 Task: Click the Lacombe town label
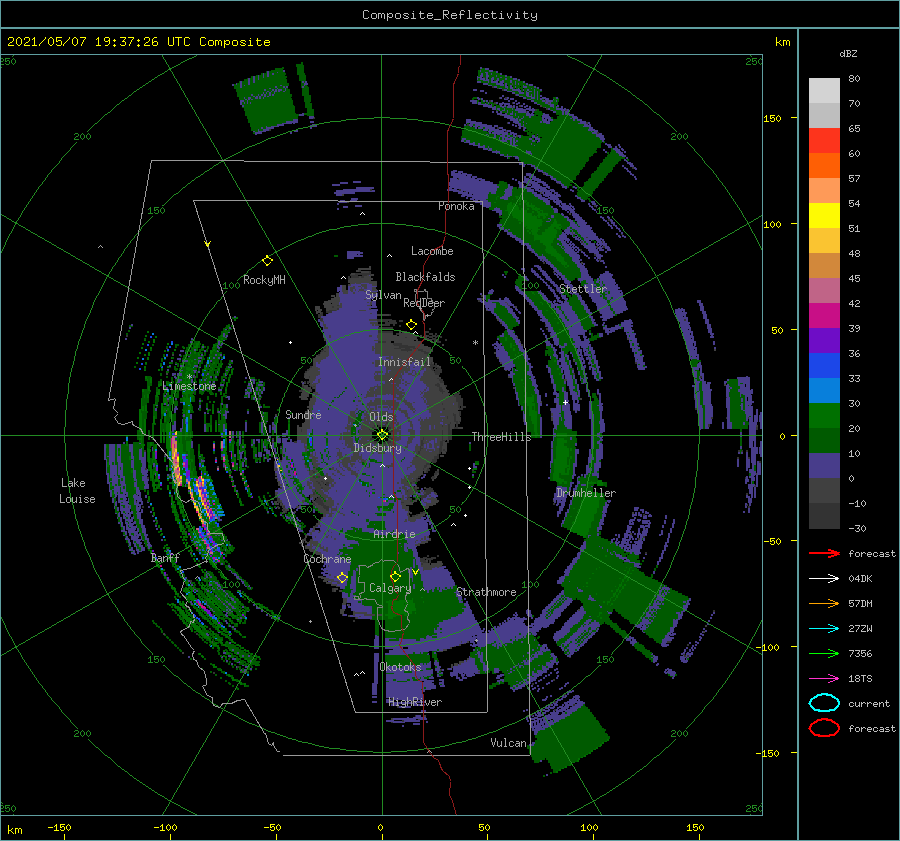[x=432, y=251]
